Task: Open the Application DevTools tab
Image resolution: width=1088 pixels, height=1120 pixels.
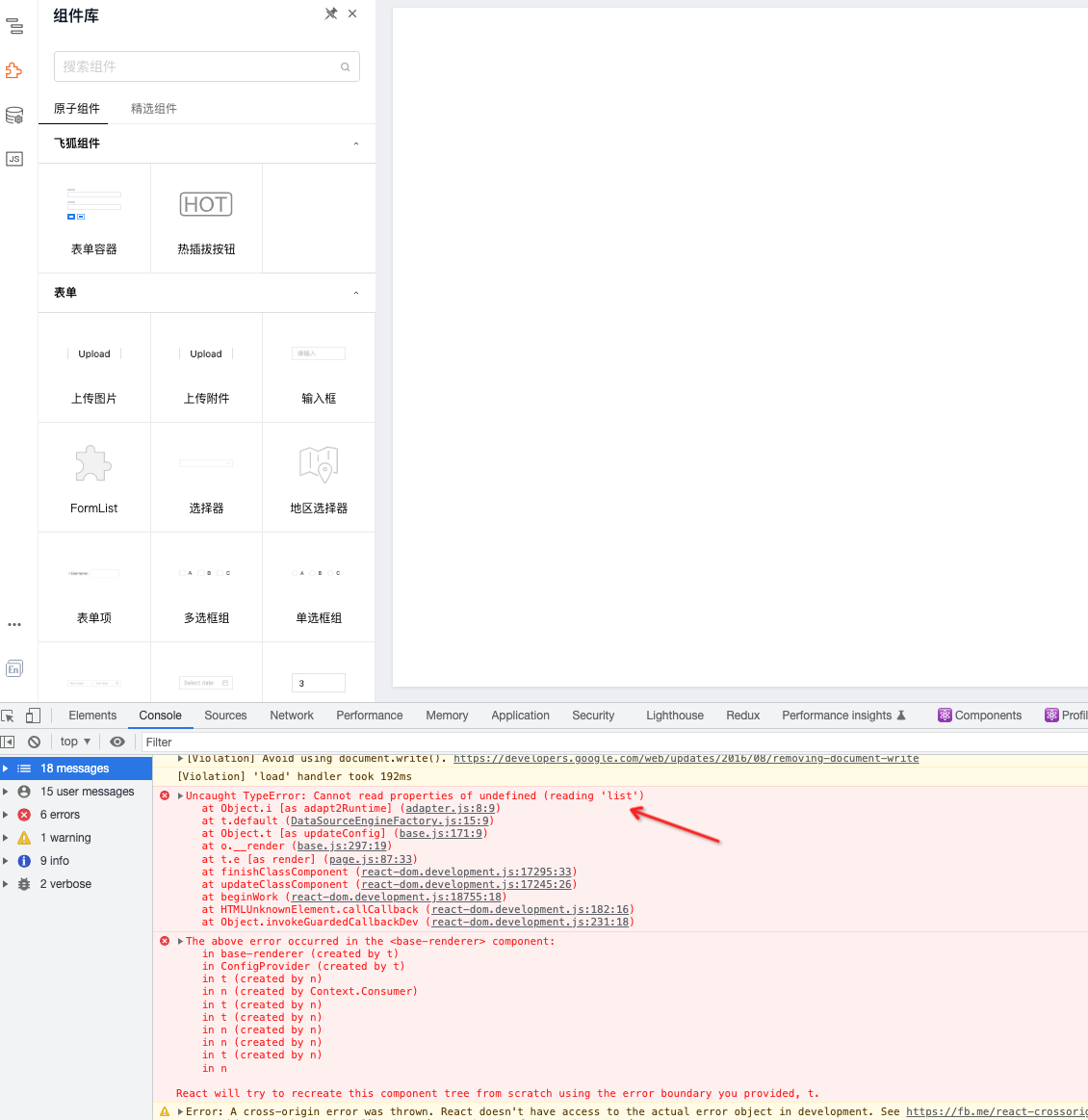Action: pos(521,716)
